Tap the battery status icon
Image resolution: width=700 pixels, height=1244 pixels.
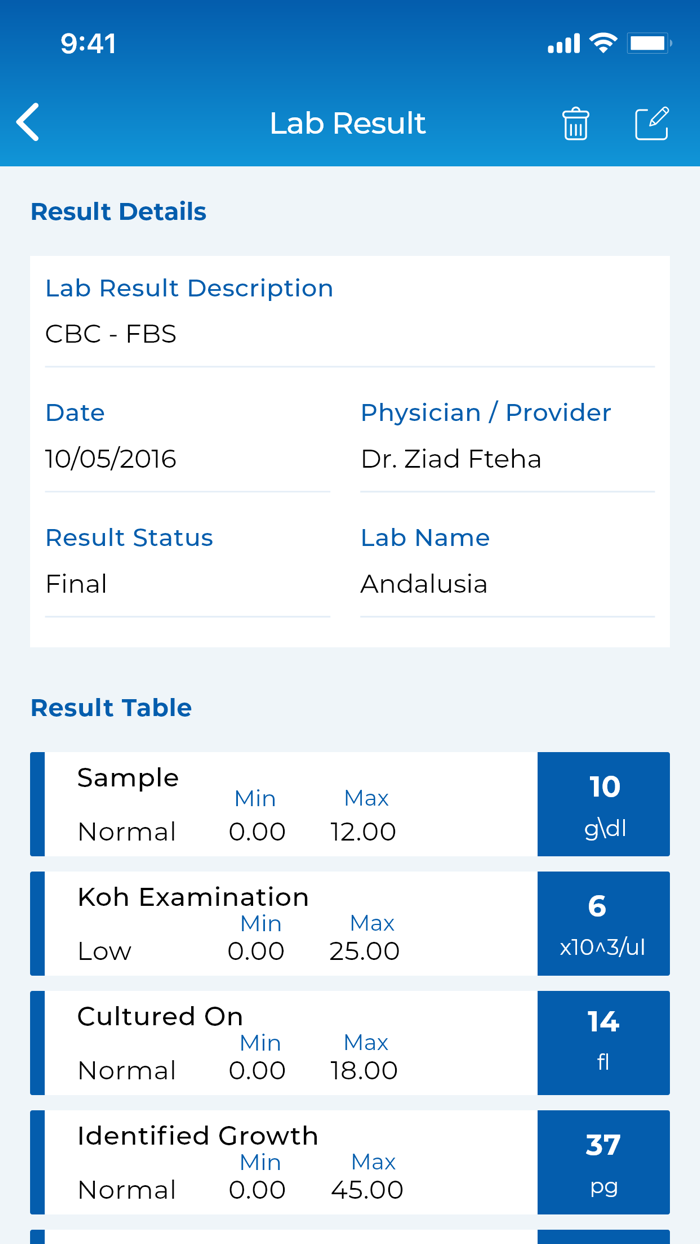(x=648, y=43)
